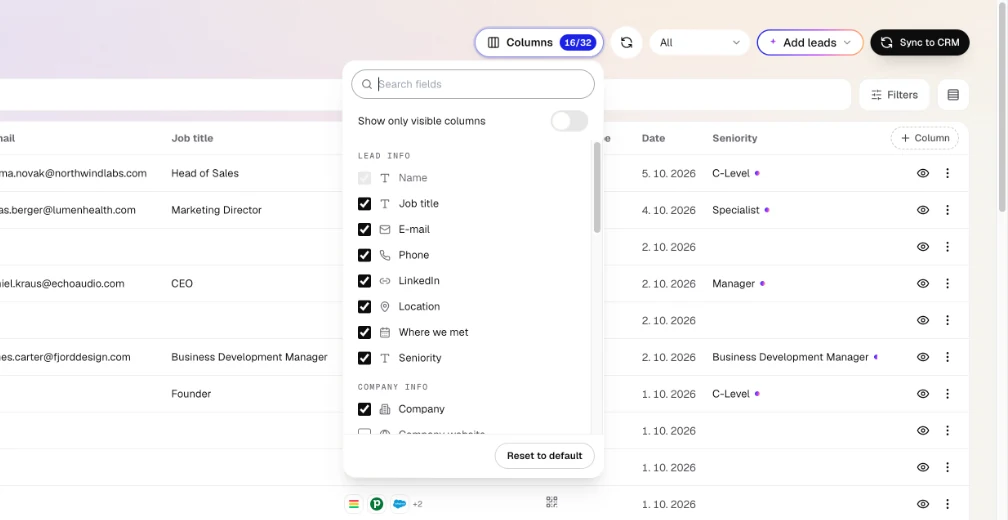The width and height of the screenshot is (1008, 520).
Task: Uncheck the Seniority column checkbox
Action: [364, 358]
